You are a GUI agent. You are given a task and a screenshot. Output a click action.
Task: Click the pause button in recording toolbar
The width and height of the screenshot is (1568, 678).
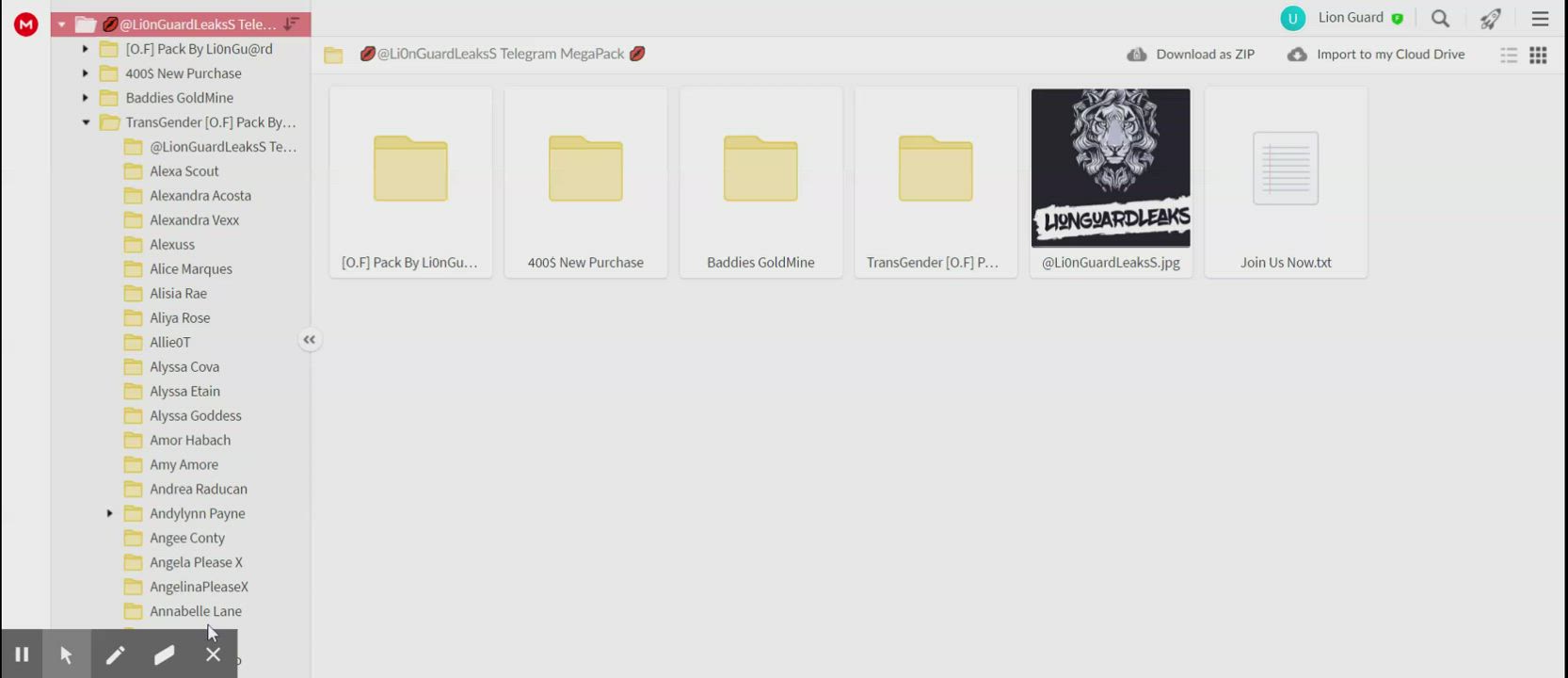click(22, 654)
